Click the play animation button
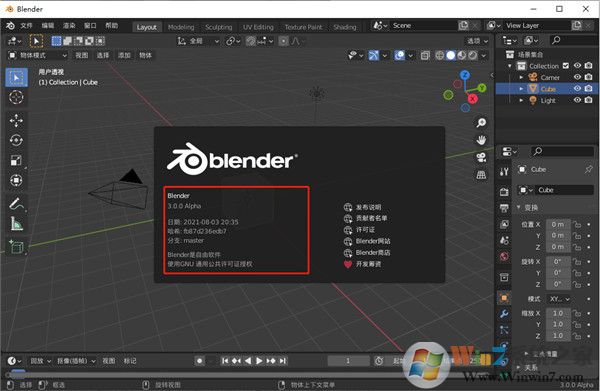The height and width of the screenshot is (391, 600). point(259,361)
